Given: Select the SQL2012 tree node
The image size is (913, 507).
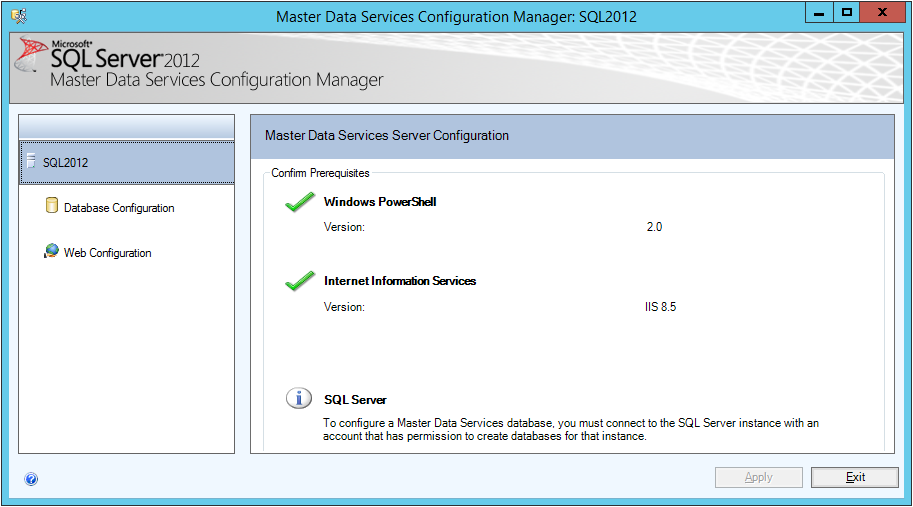Looking at the screenshot, I should point(127,162).
